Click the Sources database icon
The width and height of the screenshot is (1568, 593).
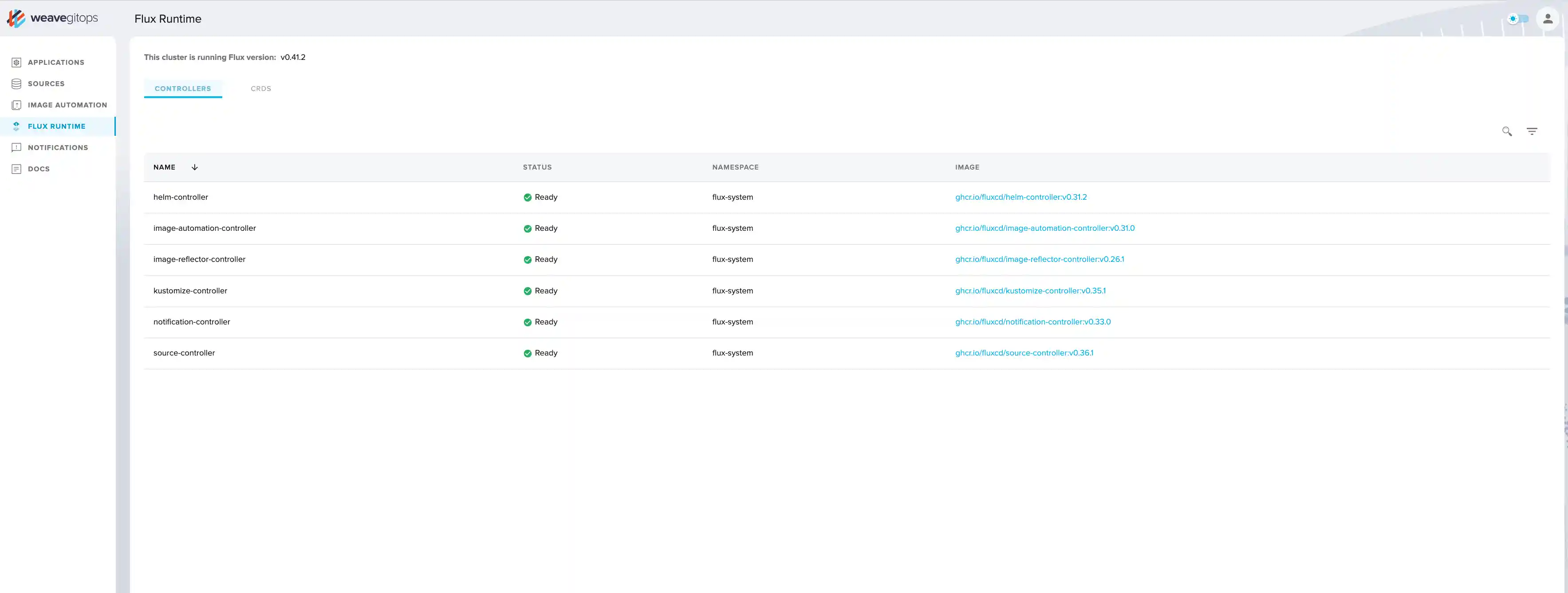tap(16, 83)
